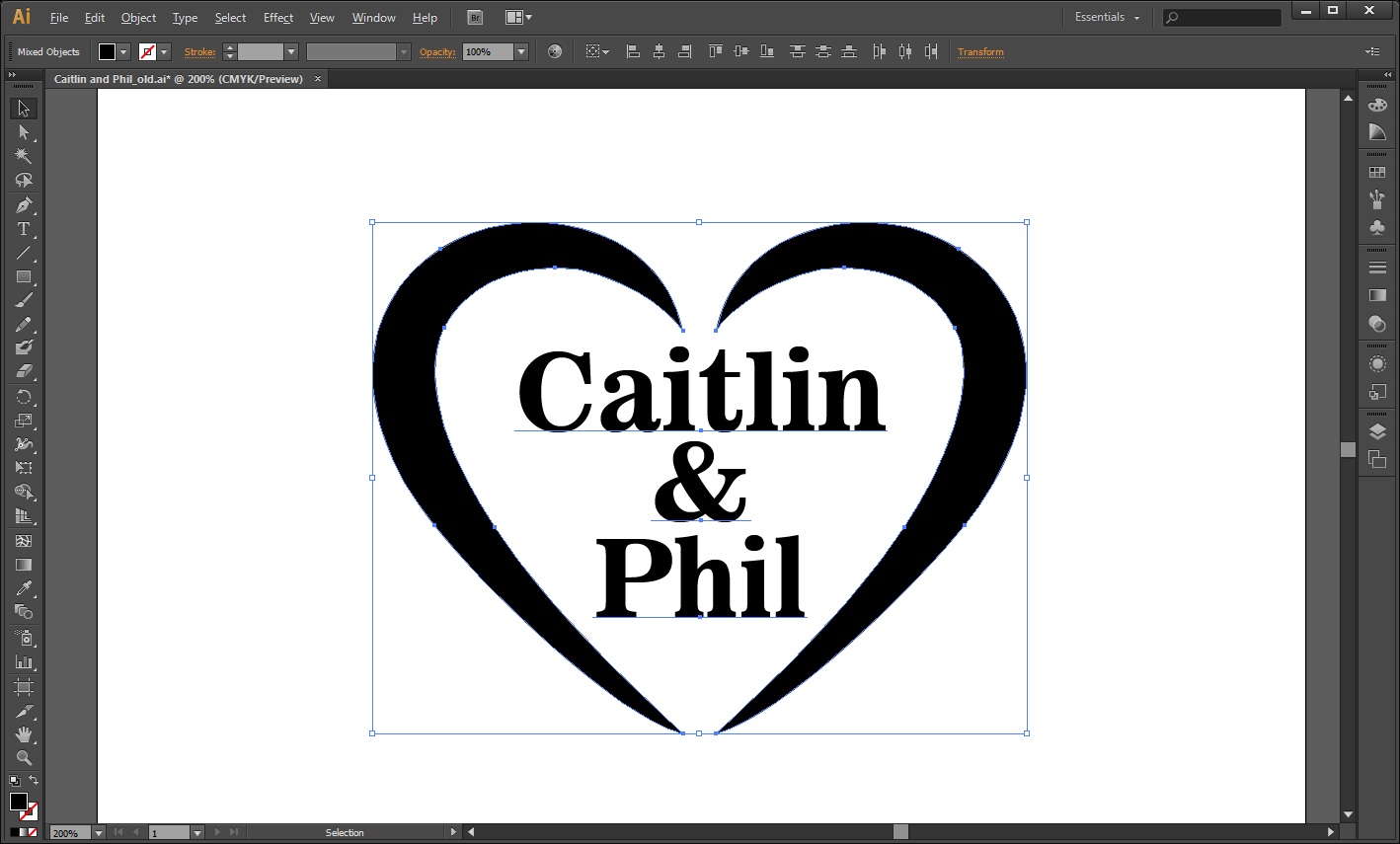Open the Type menu
The image size is (1400, 844).
[185, 18]
